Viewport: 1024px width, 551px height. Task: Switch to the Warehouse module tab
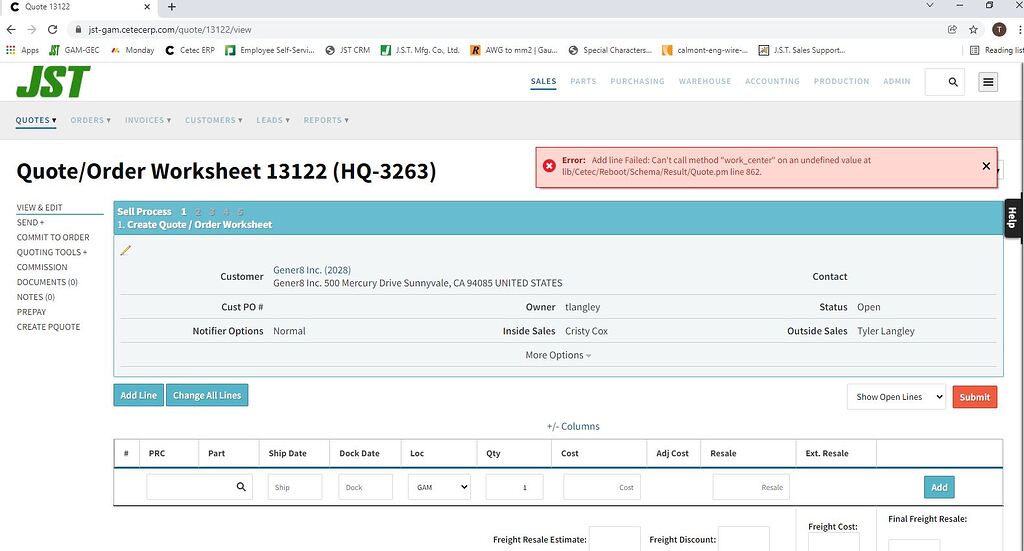pyautogui.click(x=705, y=82)
